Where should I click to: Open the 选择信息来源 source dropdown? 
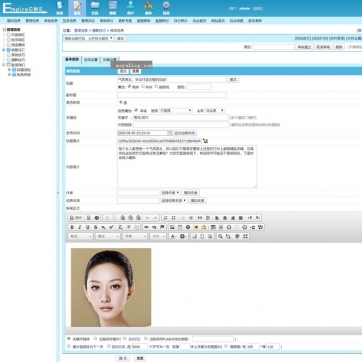pos(173,201)
